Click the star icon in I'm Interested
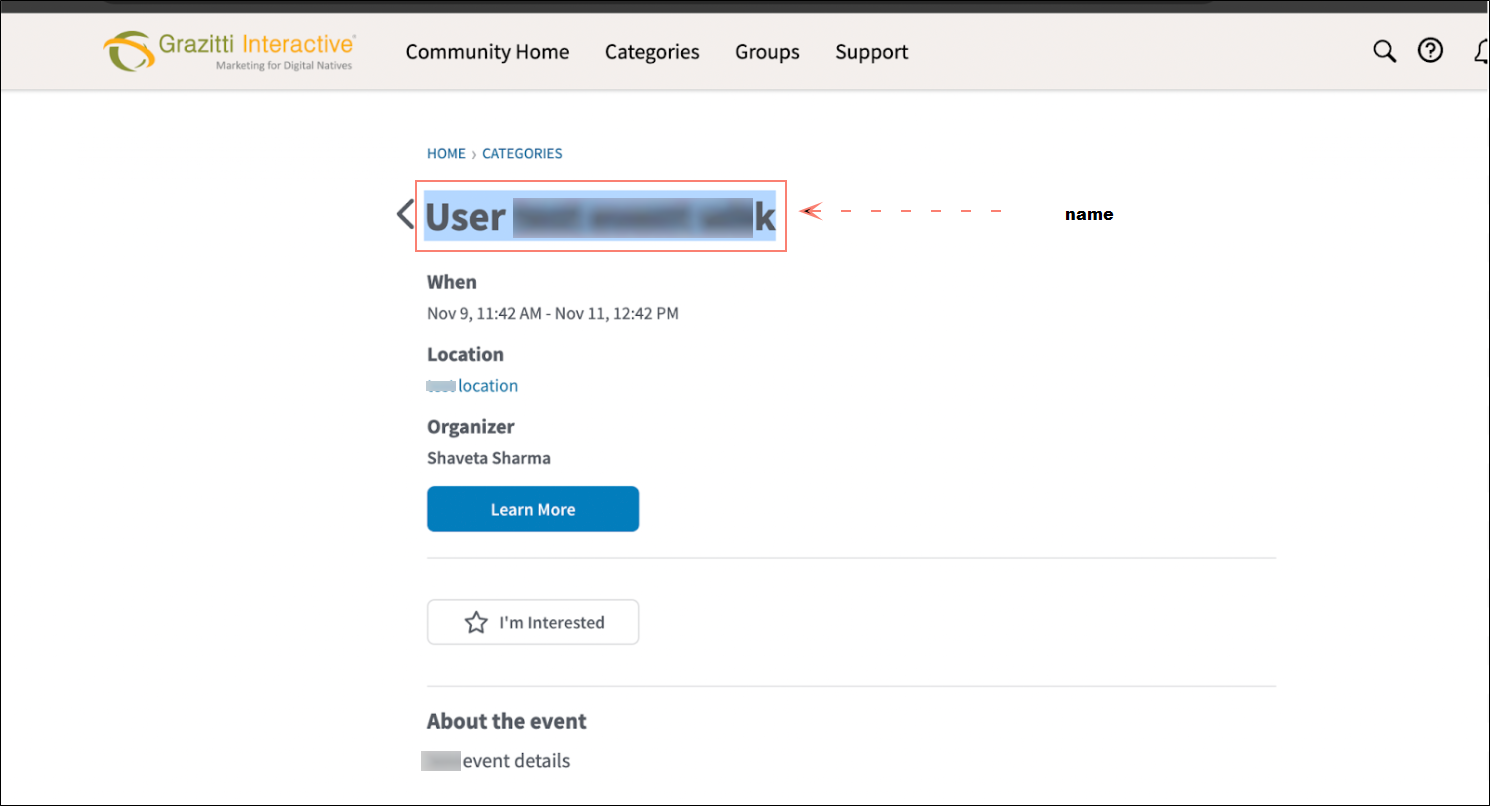 [476, 622]
